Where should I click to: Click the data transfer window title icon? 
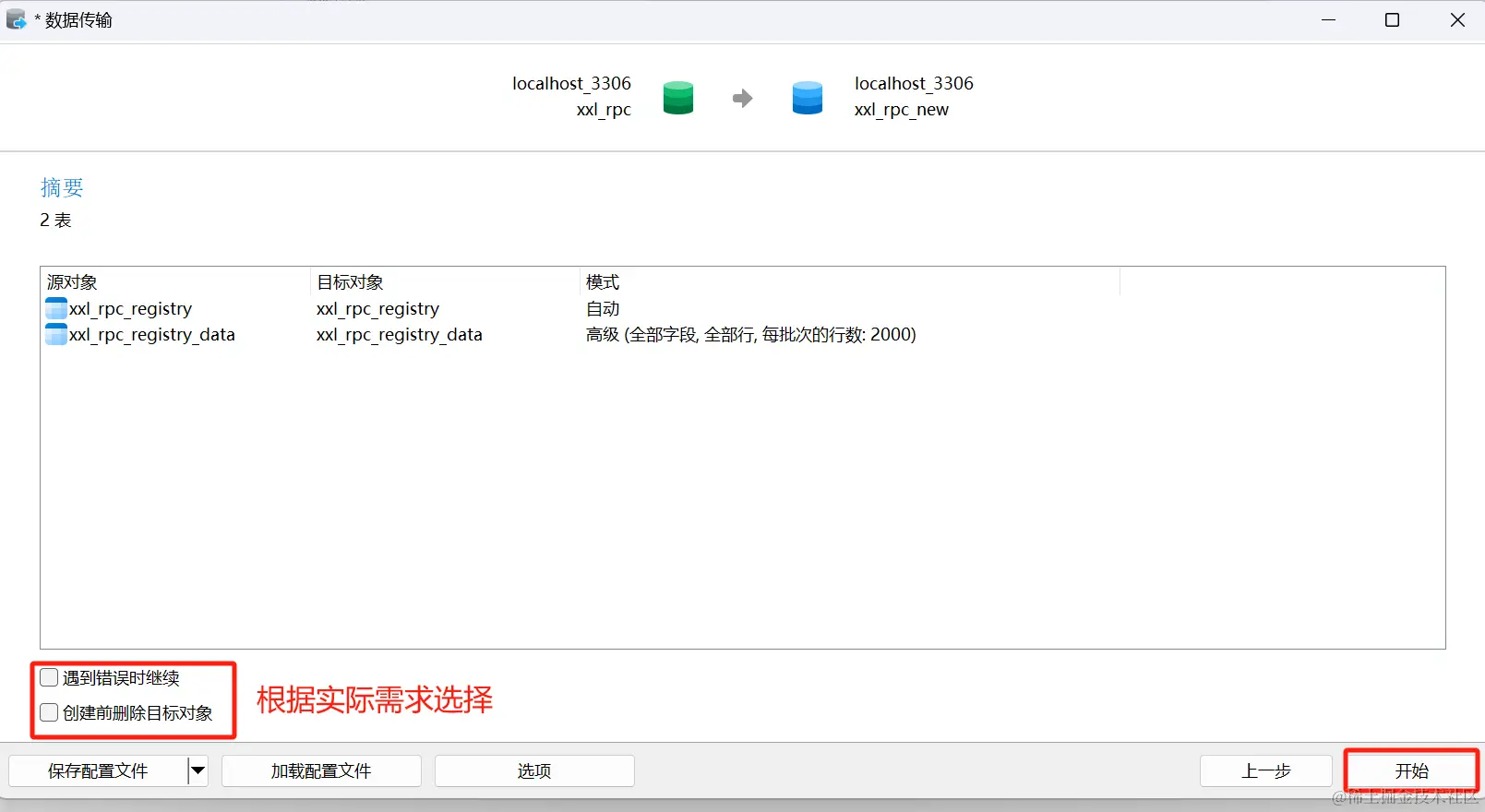click(x=17, y=19)
